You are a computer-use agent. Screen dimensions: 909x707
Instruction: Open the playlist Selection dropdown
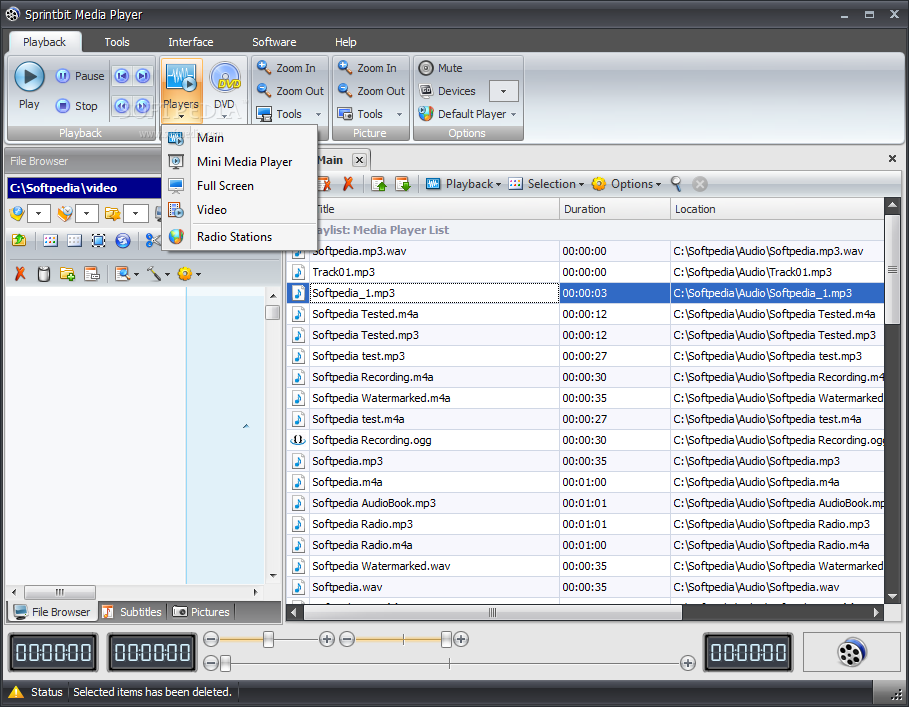tap(546, 184)
